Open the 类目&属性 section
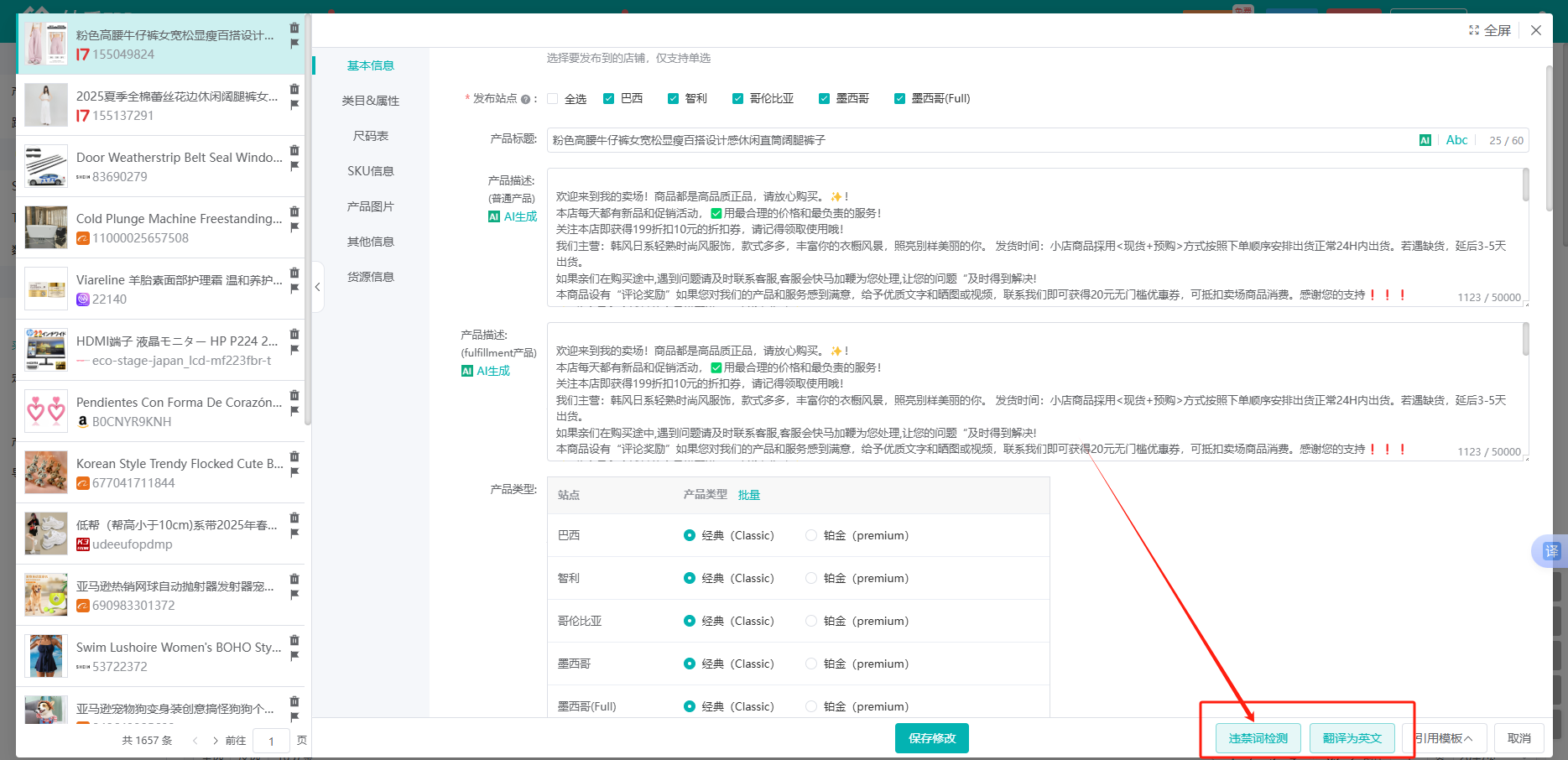Image resolution: width=1568 pixels, height=760 pixels. pos(370,101)
